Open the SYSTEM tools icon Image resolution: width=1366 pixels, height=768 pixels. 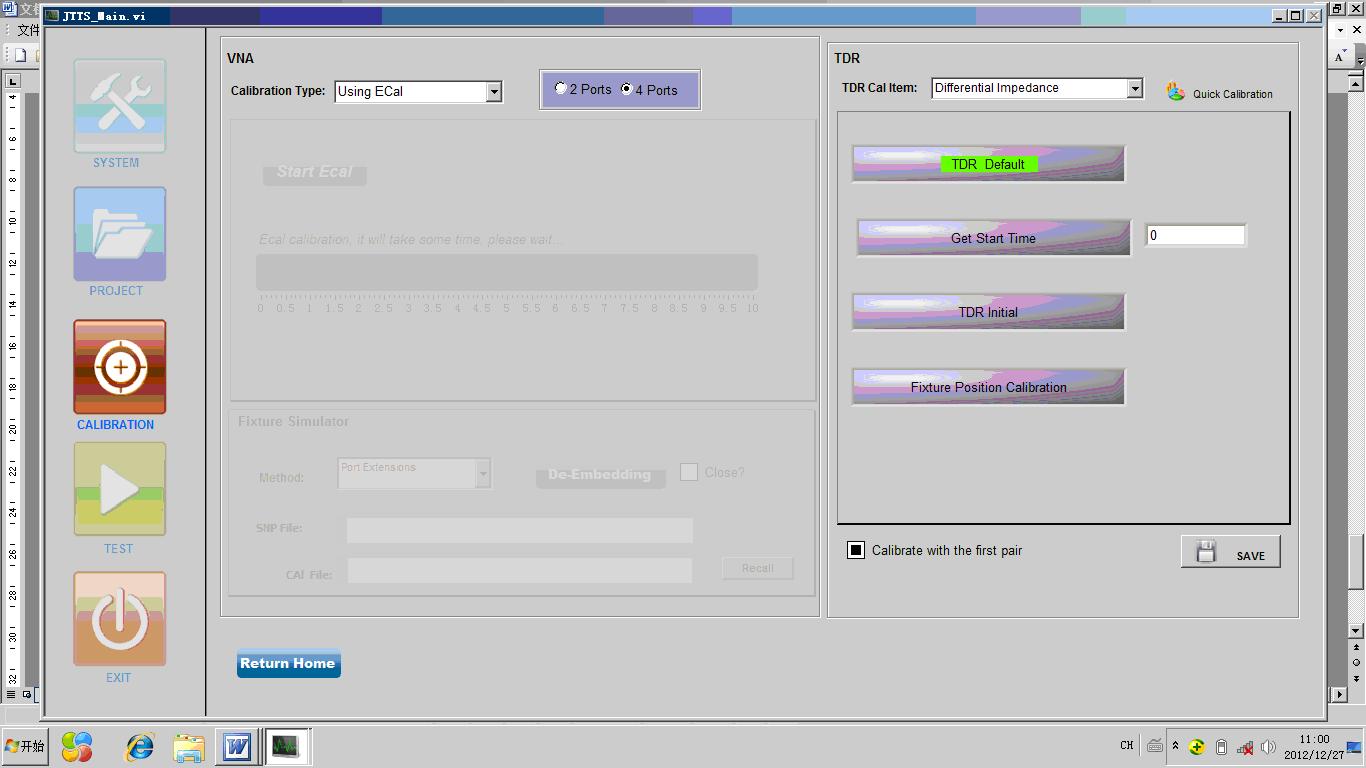pyautogui.click(x=119, y=106)
